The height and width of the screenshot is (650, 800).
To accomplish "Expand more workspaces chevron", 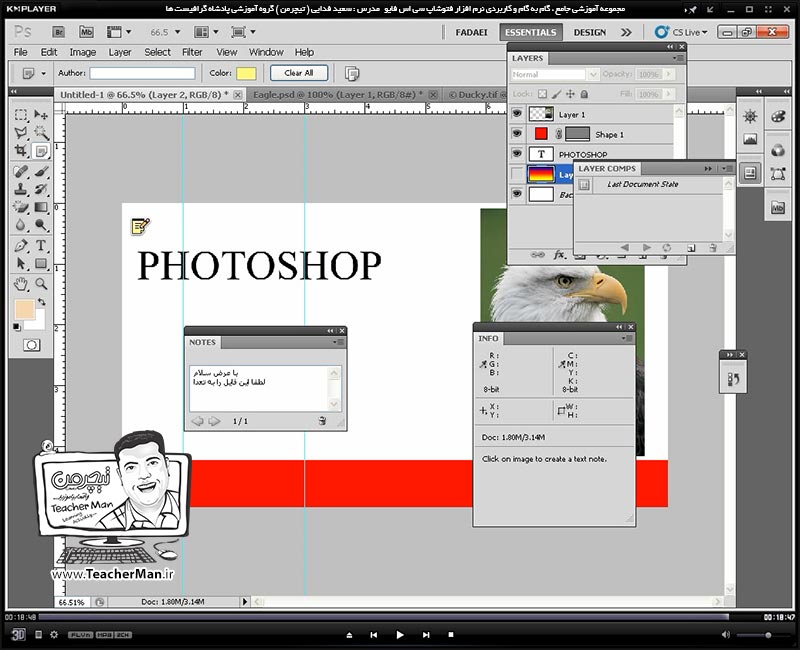I will (x=626, y=32).
